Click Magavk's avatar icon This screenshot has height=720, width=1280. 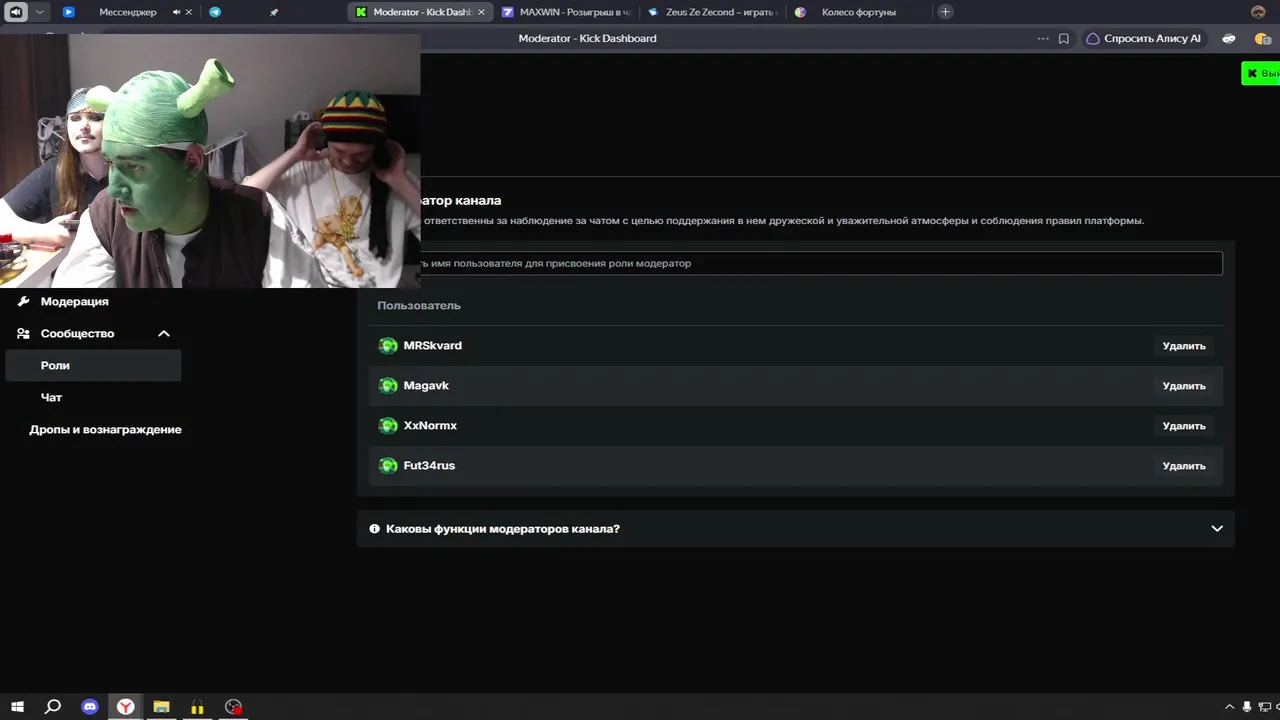388,386
